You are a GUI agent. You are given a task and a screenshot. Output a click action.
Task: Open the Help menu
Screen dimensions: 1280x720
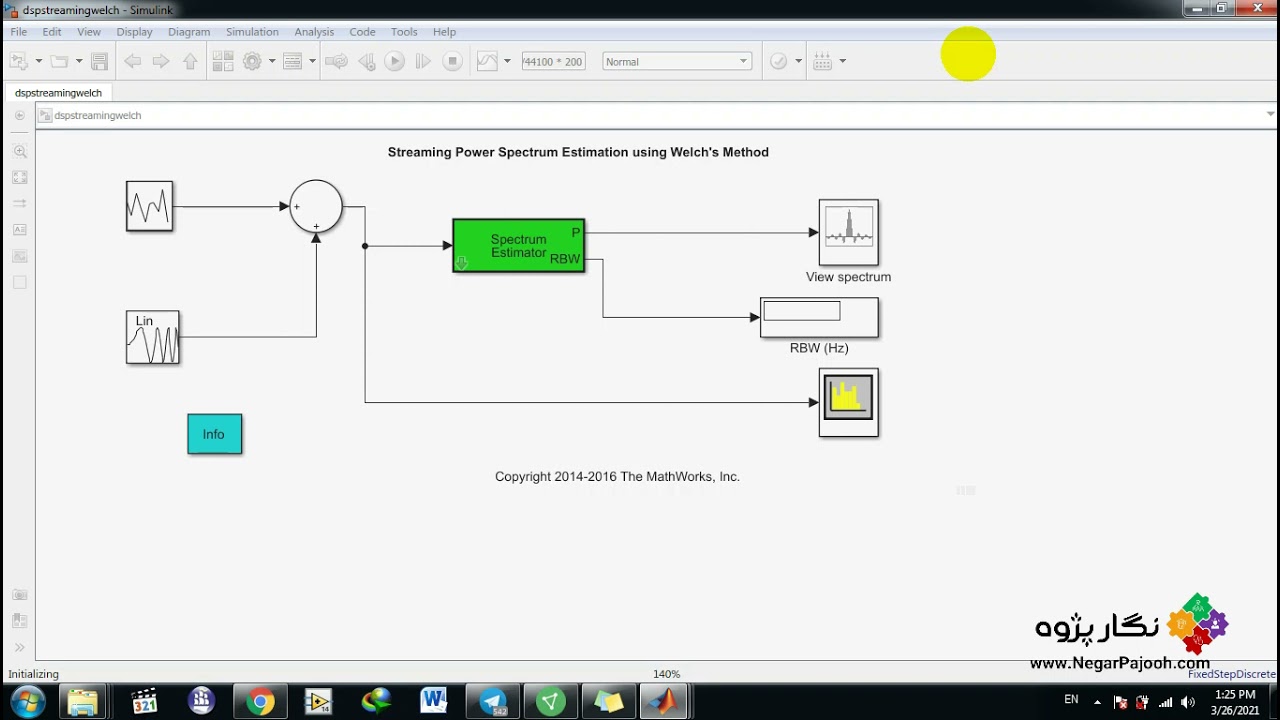(x=444, y=32)
